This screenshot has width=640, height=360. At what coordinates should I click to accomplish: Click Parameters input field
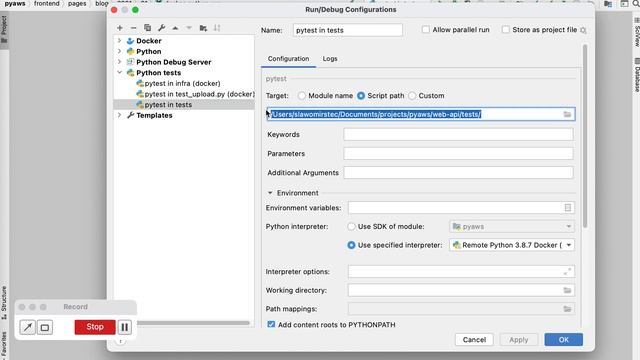tap(458, 153)
